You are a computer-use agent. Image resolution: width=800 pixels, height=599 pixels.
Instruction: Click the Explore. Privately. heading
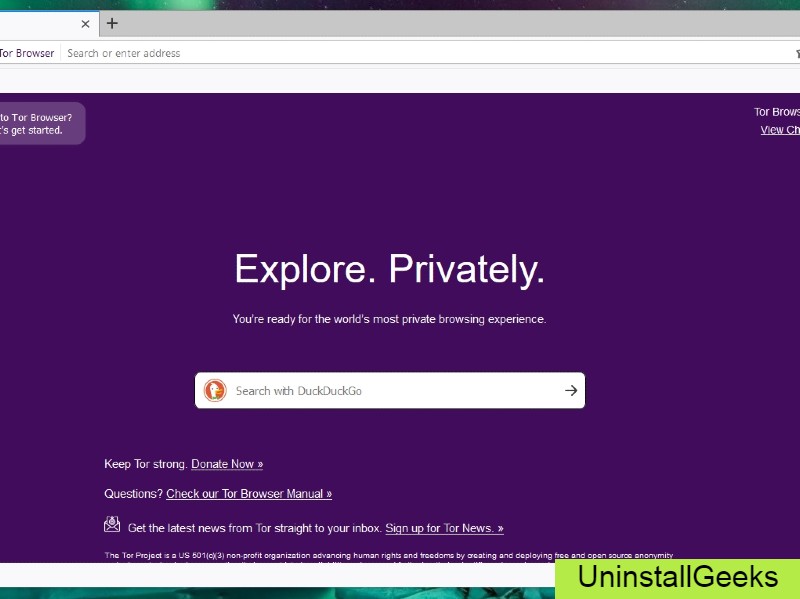point(389,269)
